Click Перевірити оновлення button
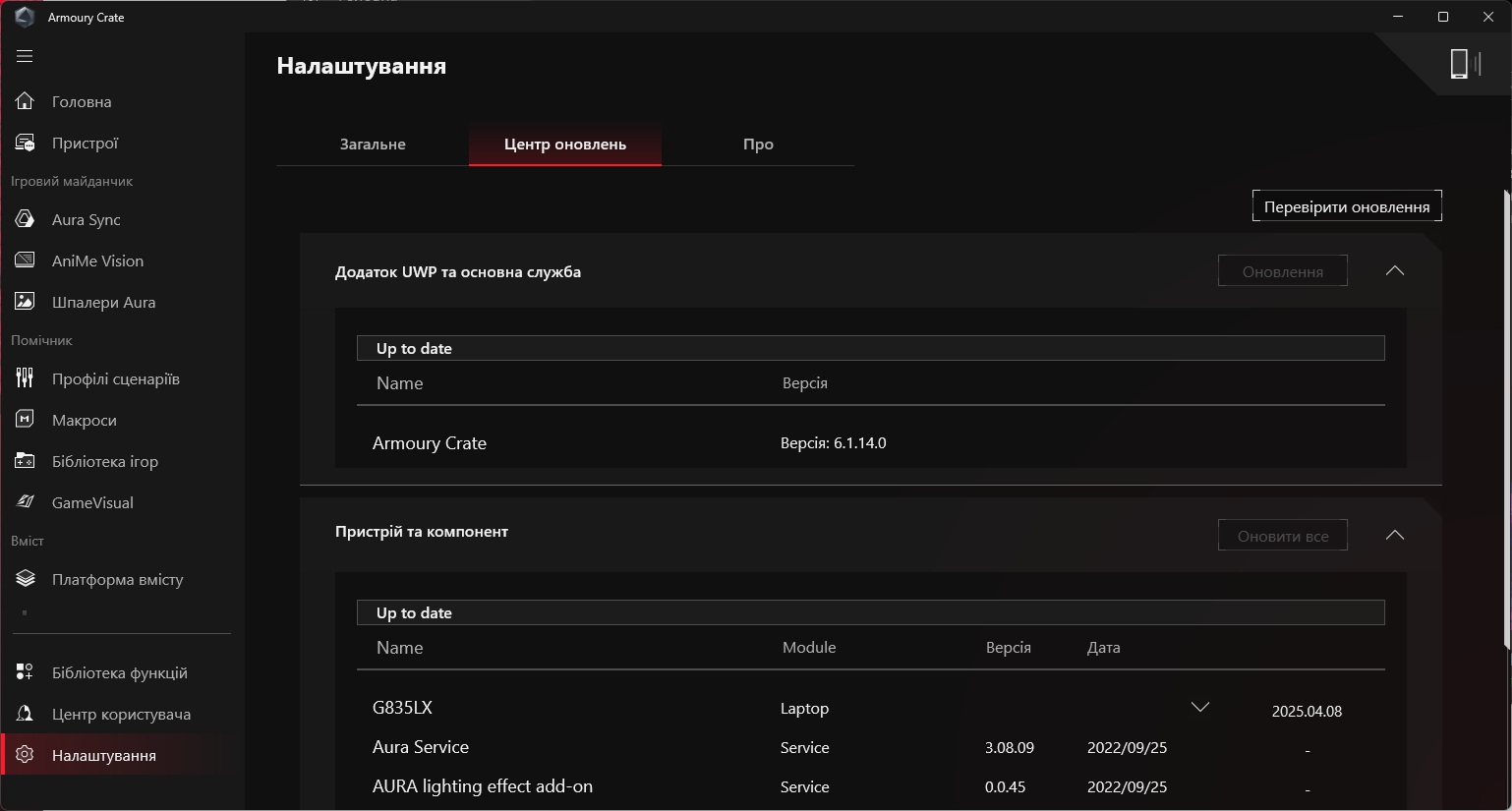Viewport: 1512px width, 811px height. [1347, 206]
